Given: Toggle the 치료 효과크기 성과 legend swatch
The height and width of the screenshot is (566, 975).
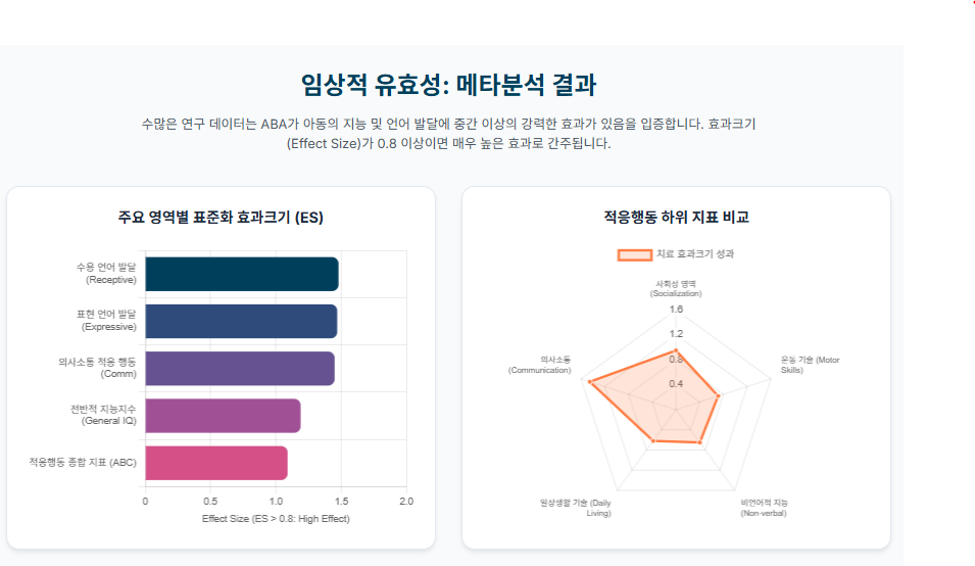Looking at the screenshot, I should pyautogui.click(x=634, y=254).
